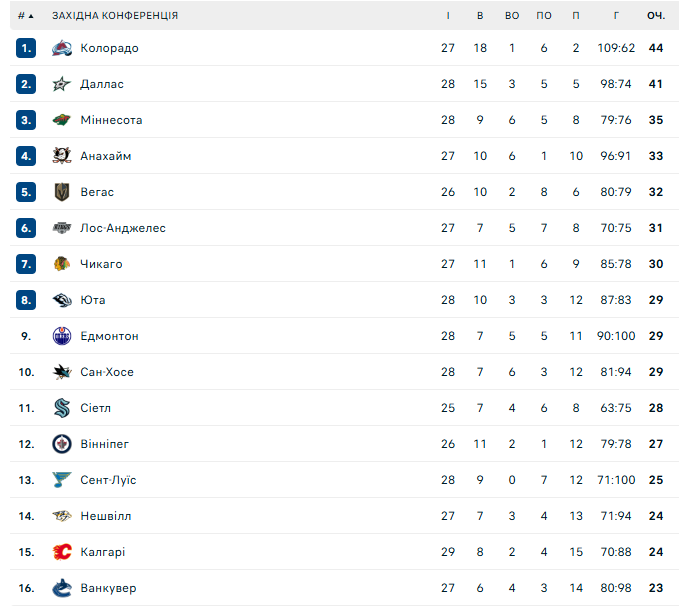Click the Chicago Blackhawks logo
This screenshot has height=608, width=679.
coord(62,264)
